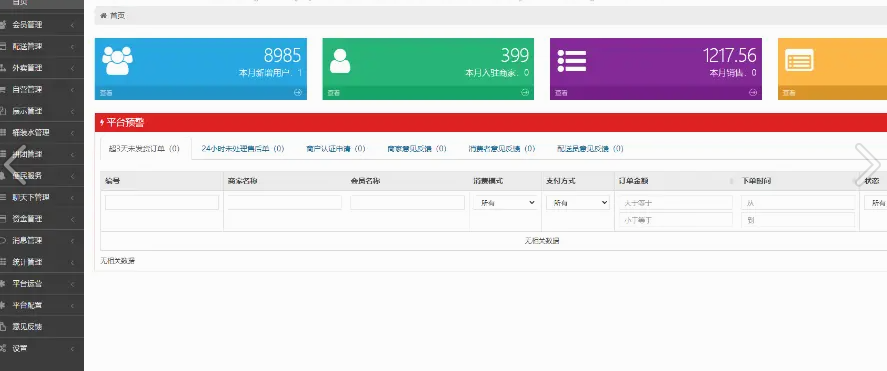Click the 下单时间 column header
This screenshot has width=887, height=371.
[x=798, y=181]
